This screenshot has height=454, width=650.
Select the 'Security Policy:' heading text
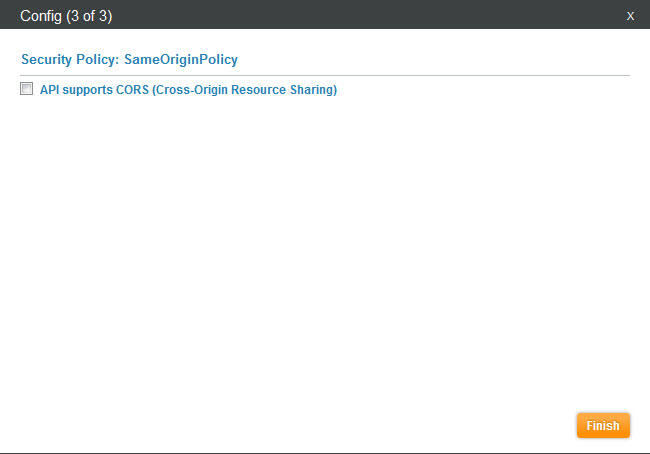(70, 59)
